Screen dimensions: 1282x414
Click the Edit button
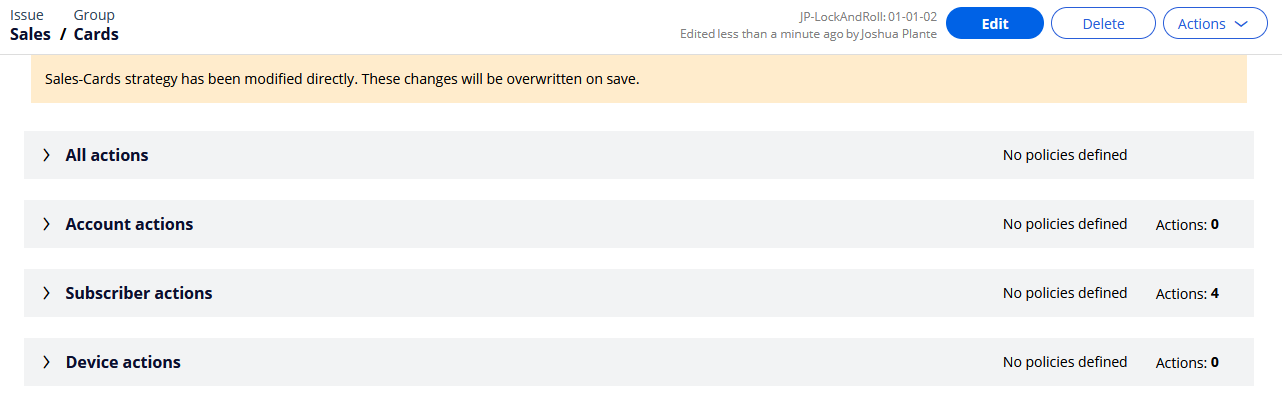point(994,24)
